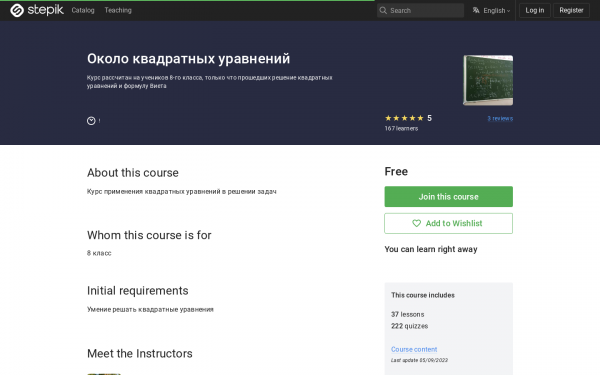600x375 pixels.
Task: Join this course via green button
Action: pos(448,197)
